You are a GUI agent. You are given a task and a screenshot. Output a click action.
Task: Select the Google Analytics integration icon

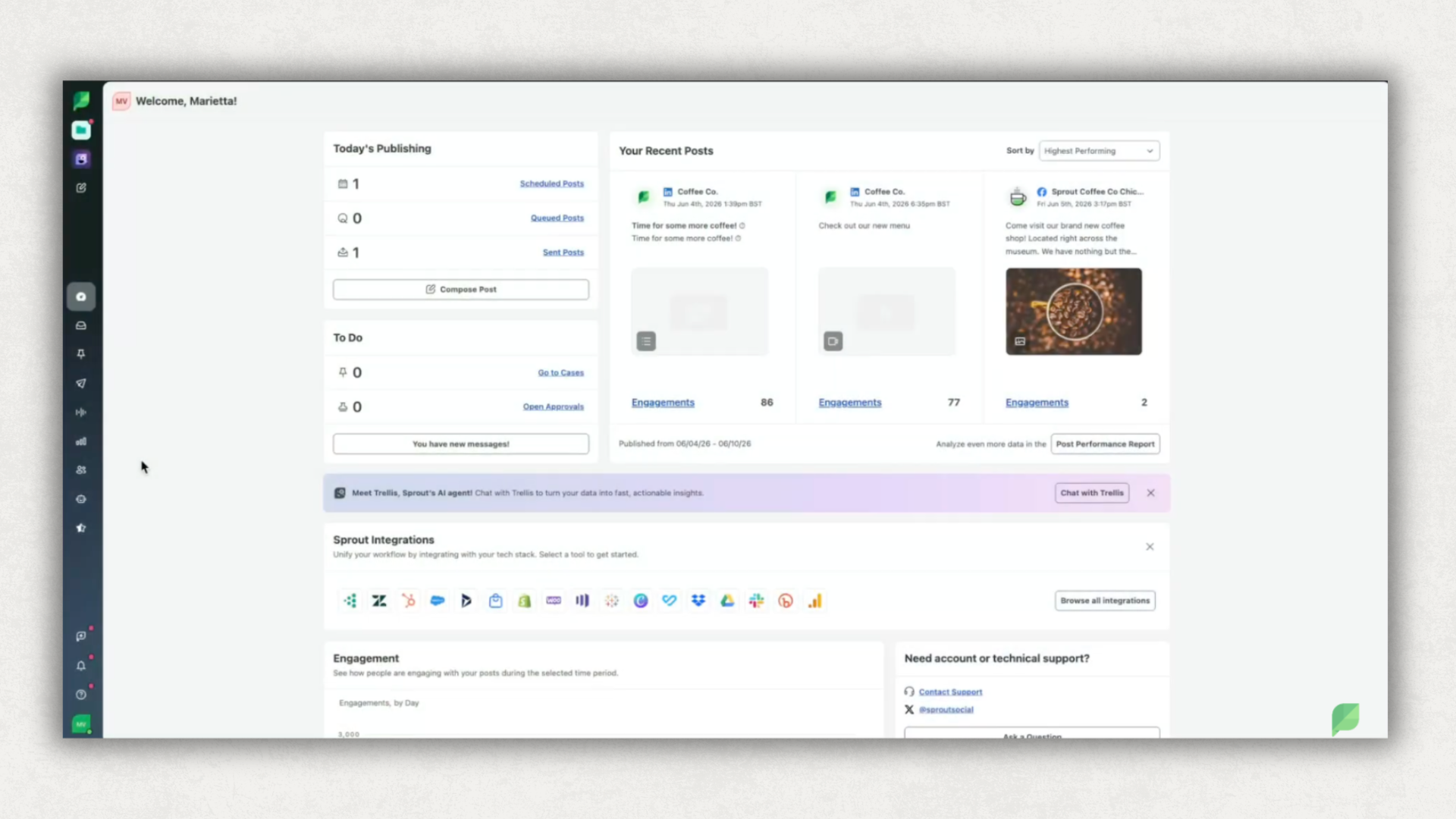pos(814,601)
